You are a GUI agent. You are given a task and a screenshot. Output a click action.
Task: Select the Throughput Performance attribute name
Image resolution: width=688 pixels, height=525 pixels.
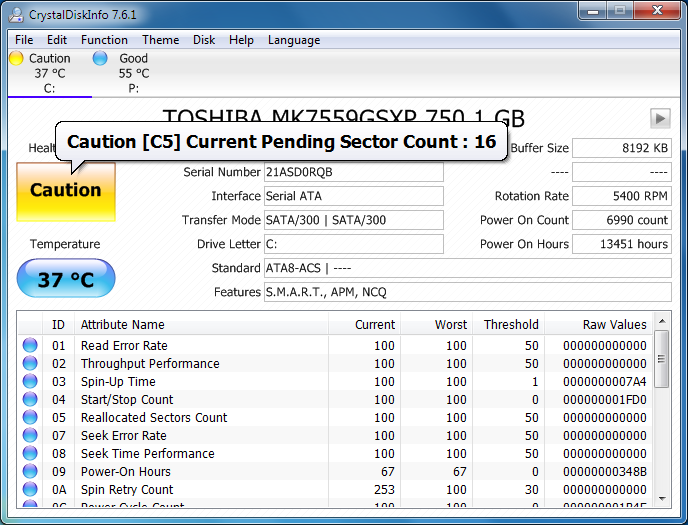pos(150,364)
